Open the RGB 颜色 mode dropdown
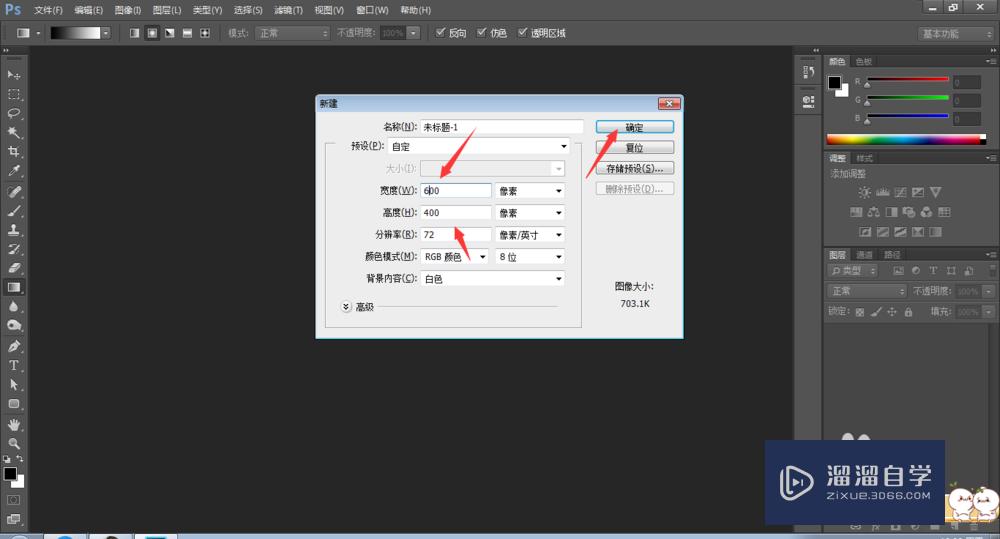Image resolution: width=1000 pixels, height=539 pixels. click(x=455, y=256)
